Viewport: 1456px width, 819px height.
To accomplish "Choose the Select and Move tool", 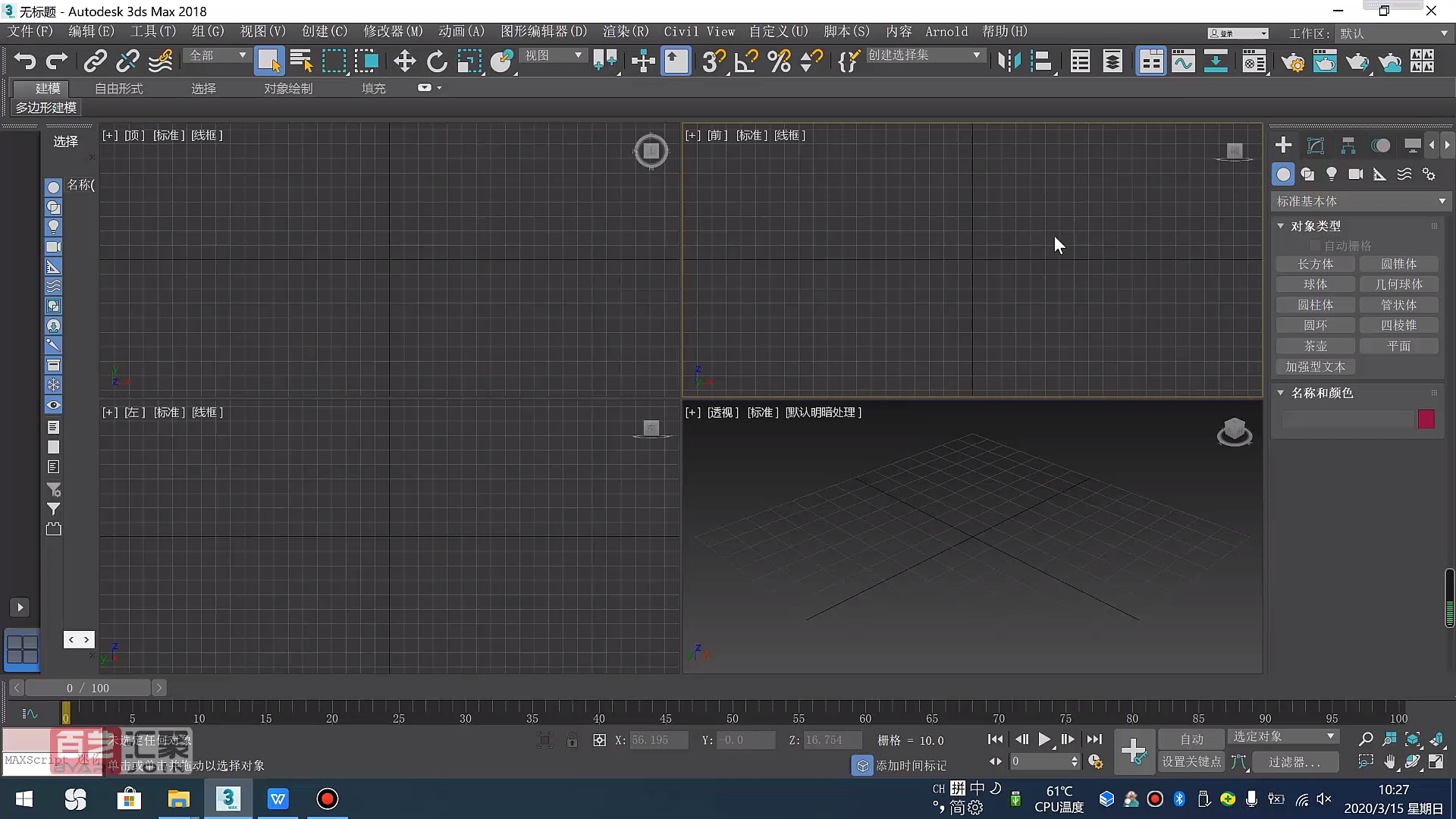I will coord(404,61).
